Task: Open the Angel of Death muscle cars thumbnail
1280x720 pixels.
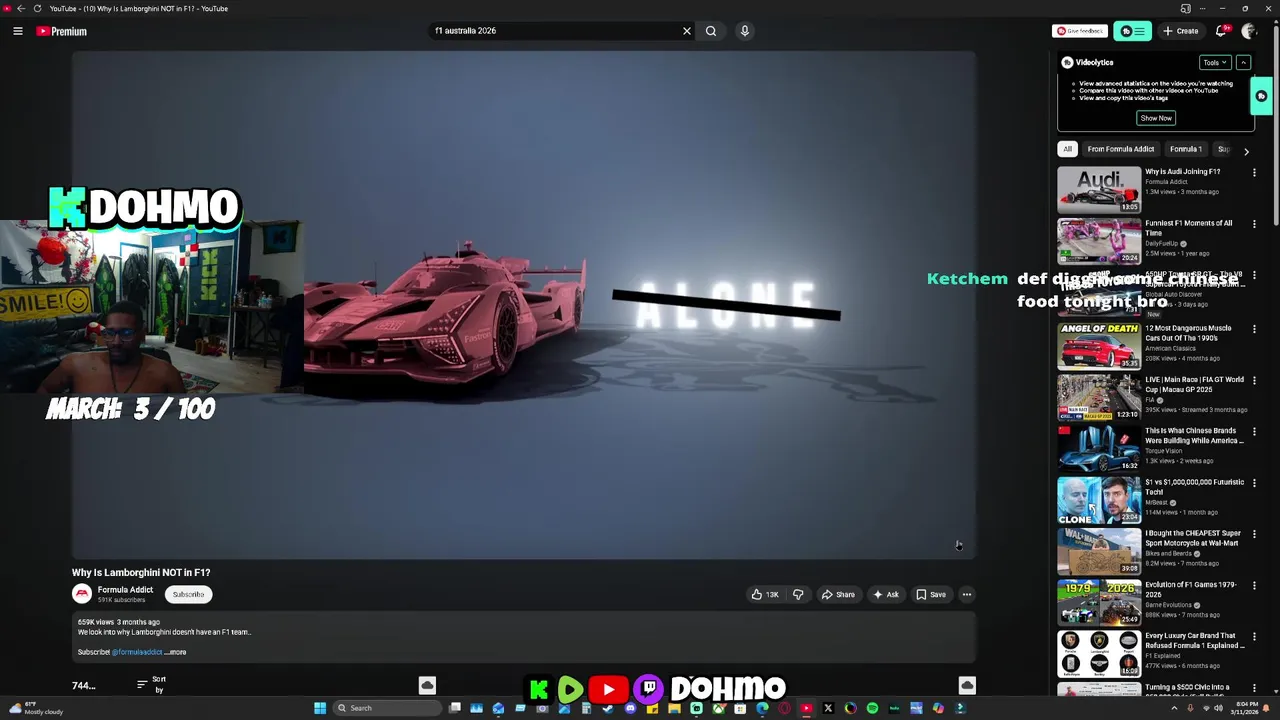Action: (x=1099, y=345)
